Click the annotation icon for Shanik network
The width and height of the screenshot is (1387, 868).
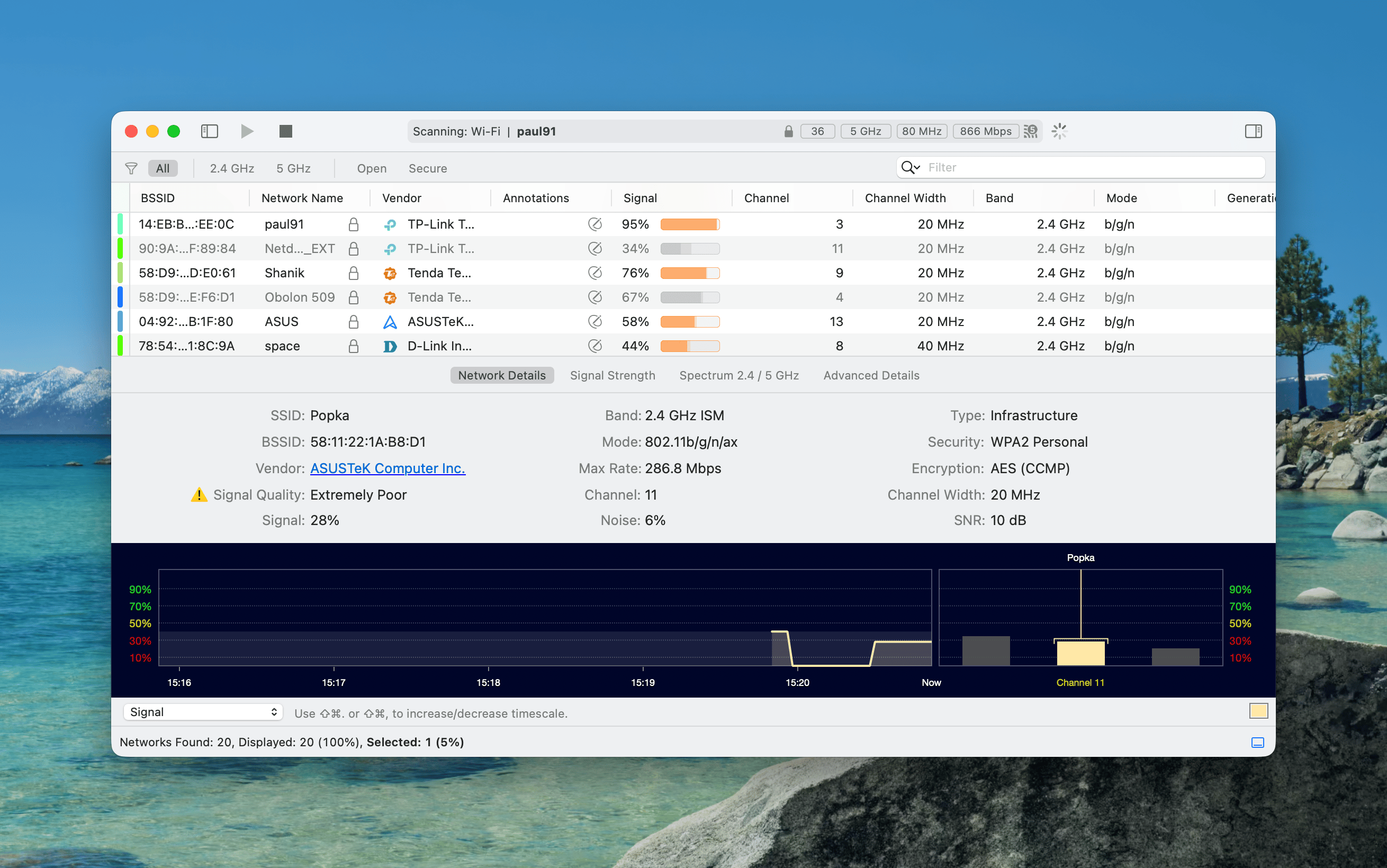point(595,273)
